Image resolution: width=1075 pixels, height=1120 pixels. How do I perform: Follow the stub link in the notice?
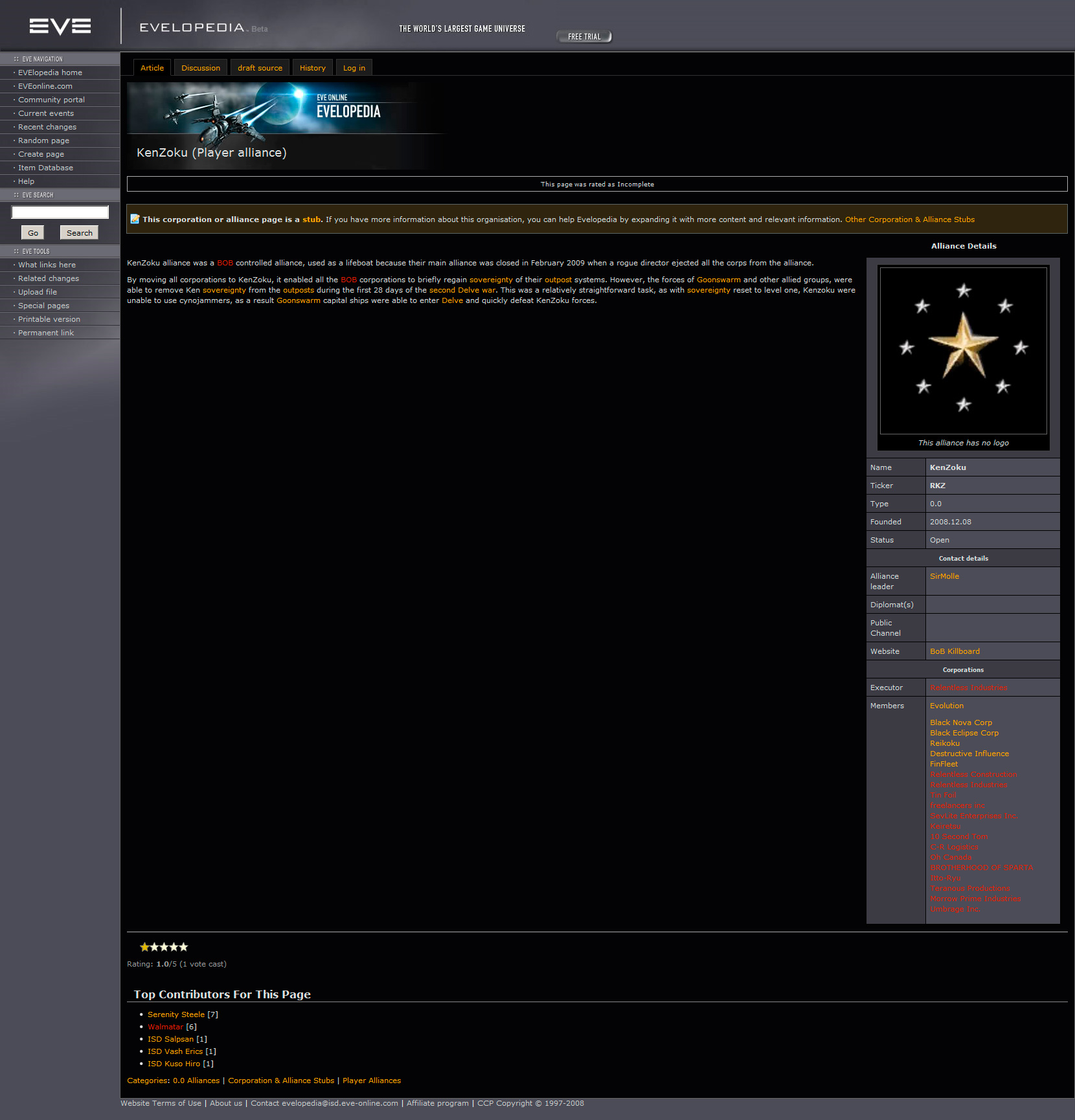[311, 219]
